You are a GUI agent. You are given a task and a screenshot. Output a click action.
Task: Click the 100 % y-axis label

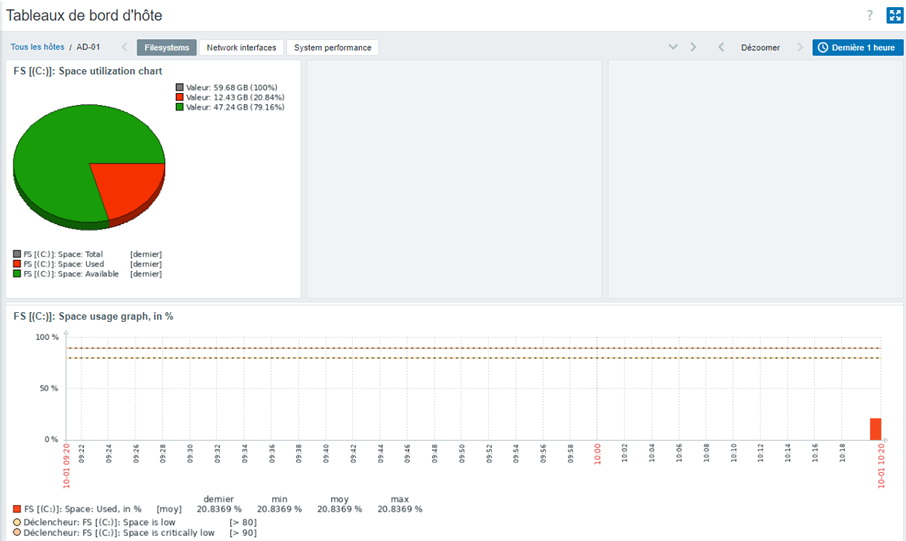47,337
